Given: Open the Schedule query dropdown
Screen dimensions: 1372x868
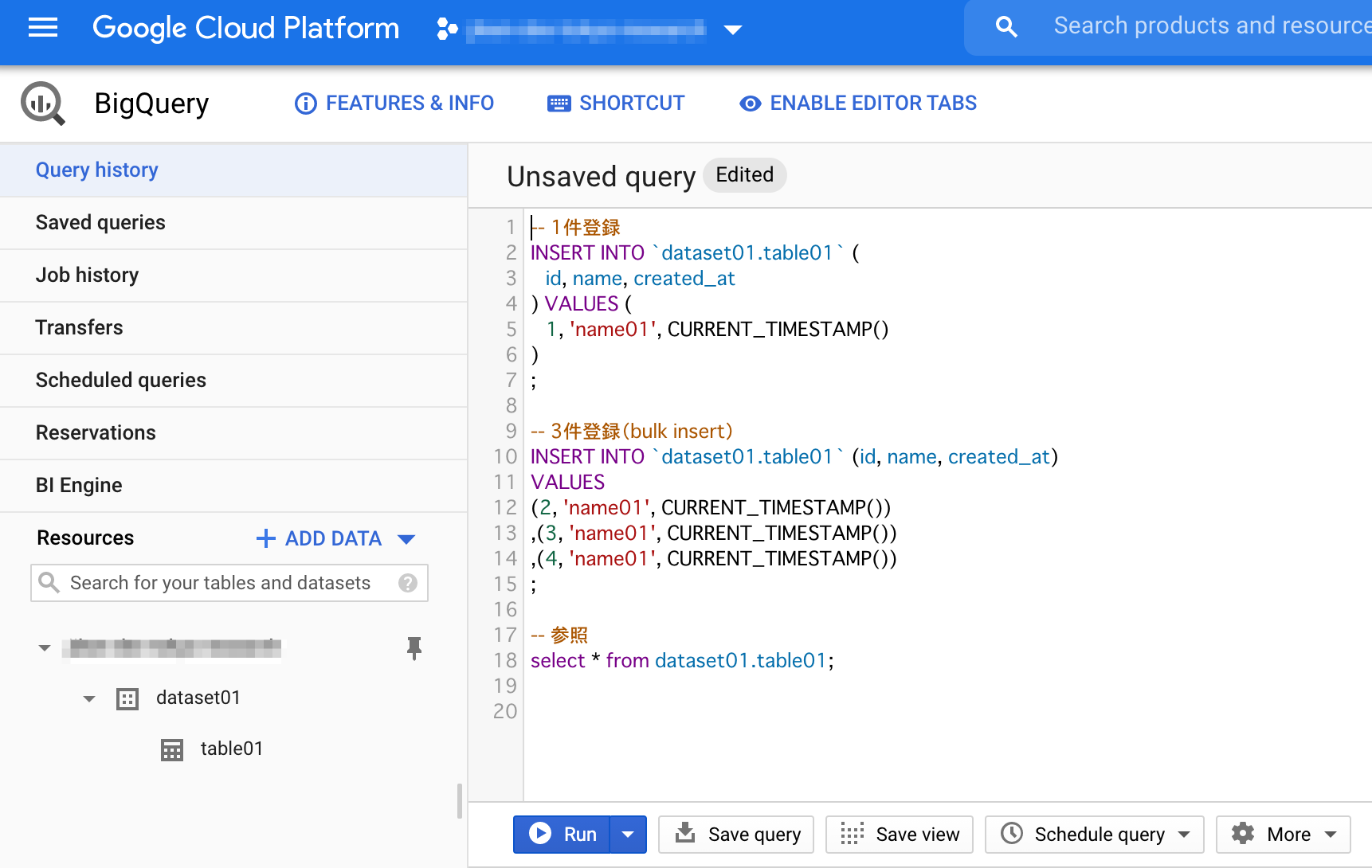Looking at the screenshot, I should point(1095,835).
